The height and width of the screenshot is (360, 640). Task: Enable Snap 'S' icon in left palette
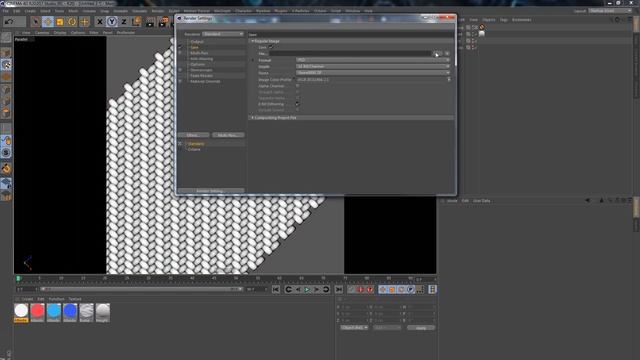6,153
